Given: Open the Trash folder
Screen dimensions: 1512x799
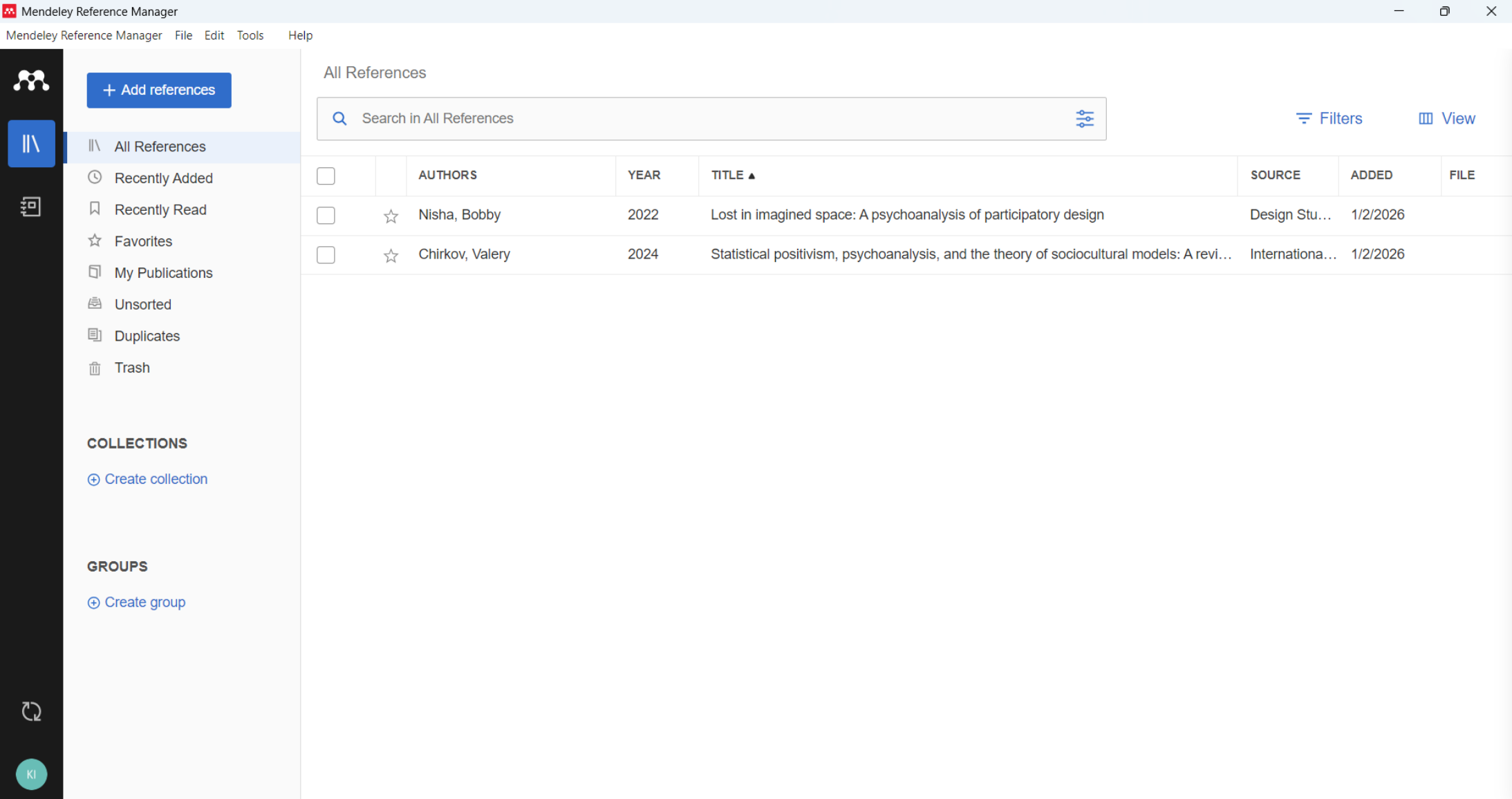Looking at the screenshot, I should [183, 368].
